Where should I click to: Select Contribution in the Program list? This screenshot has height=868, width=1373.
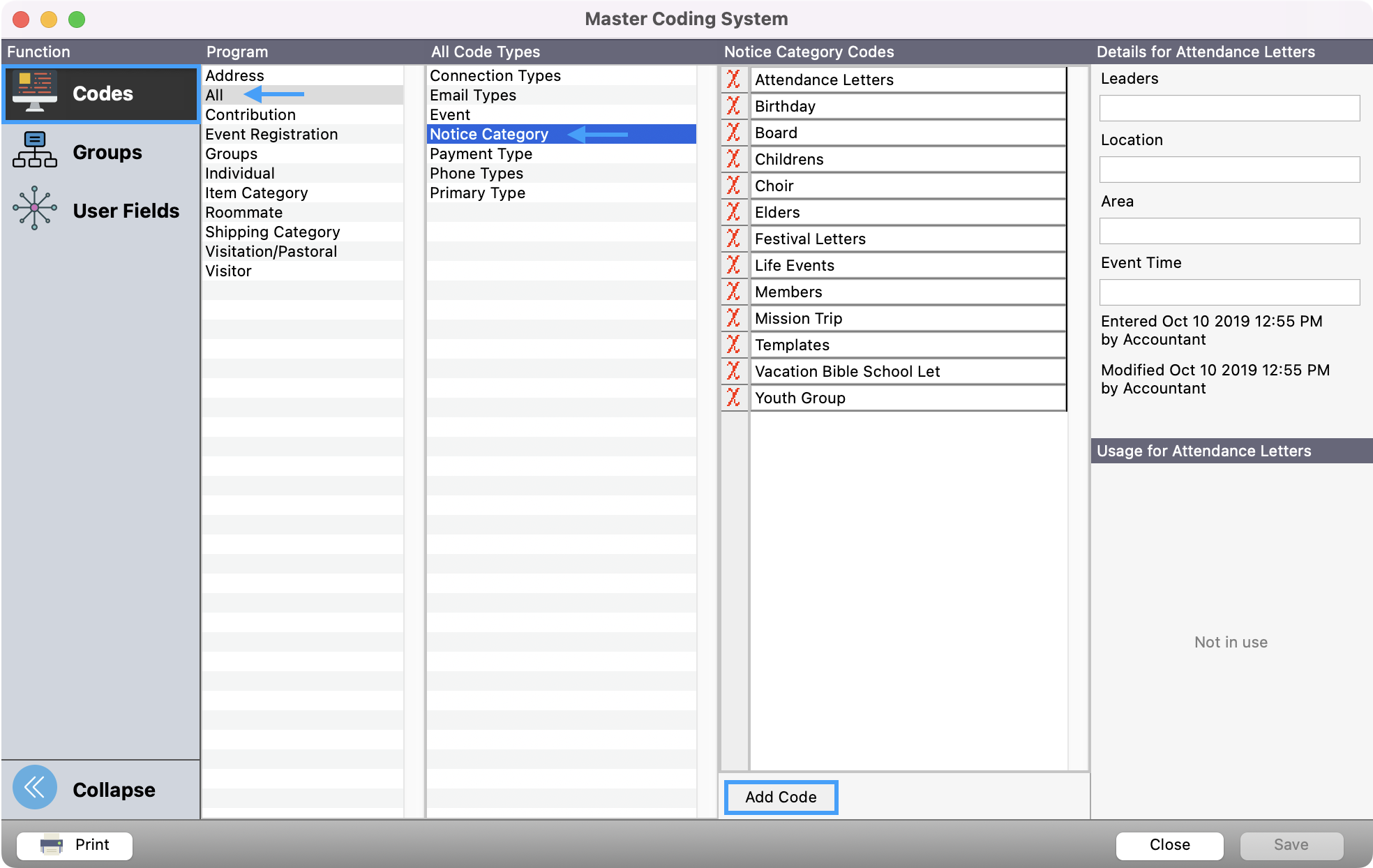(x=250, y=114)
